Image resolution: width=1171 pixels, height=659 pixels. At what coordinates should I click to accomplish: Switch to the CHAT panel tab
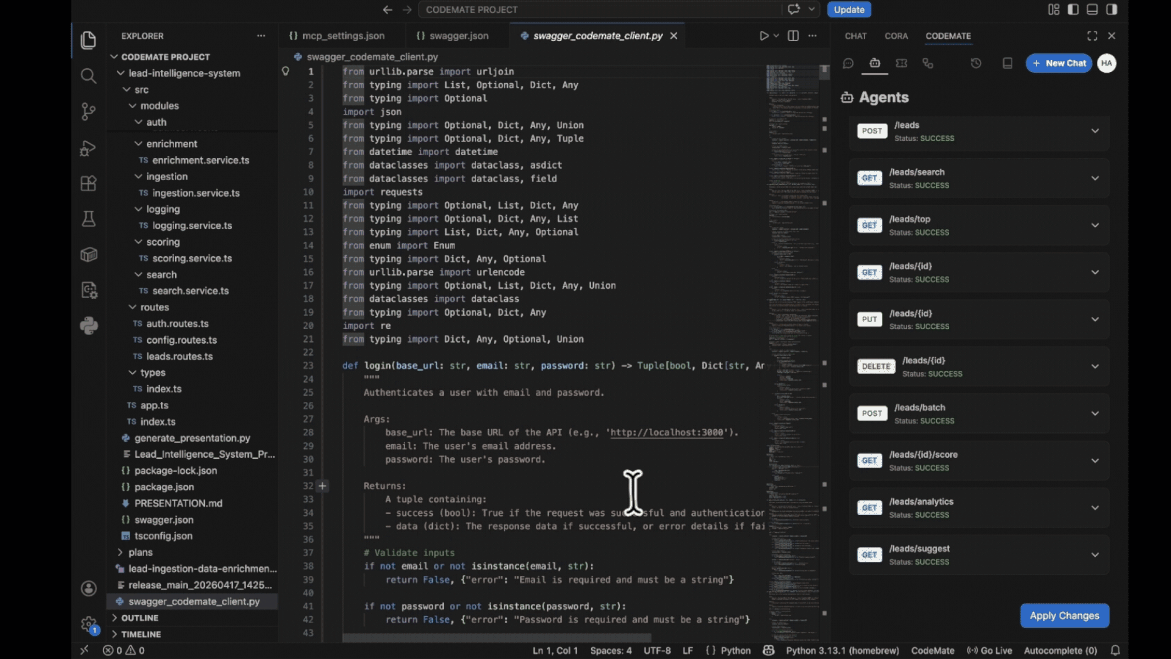pos(856,36)
